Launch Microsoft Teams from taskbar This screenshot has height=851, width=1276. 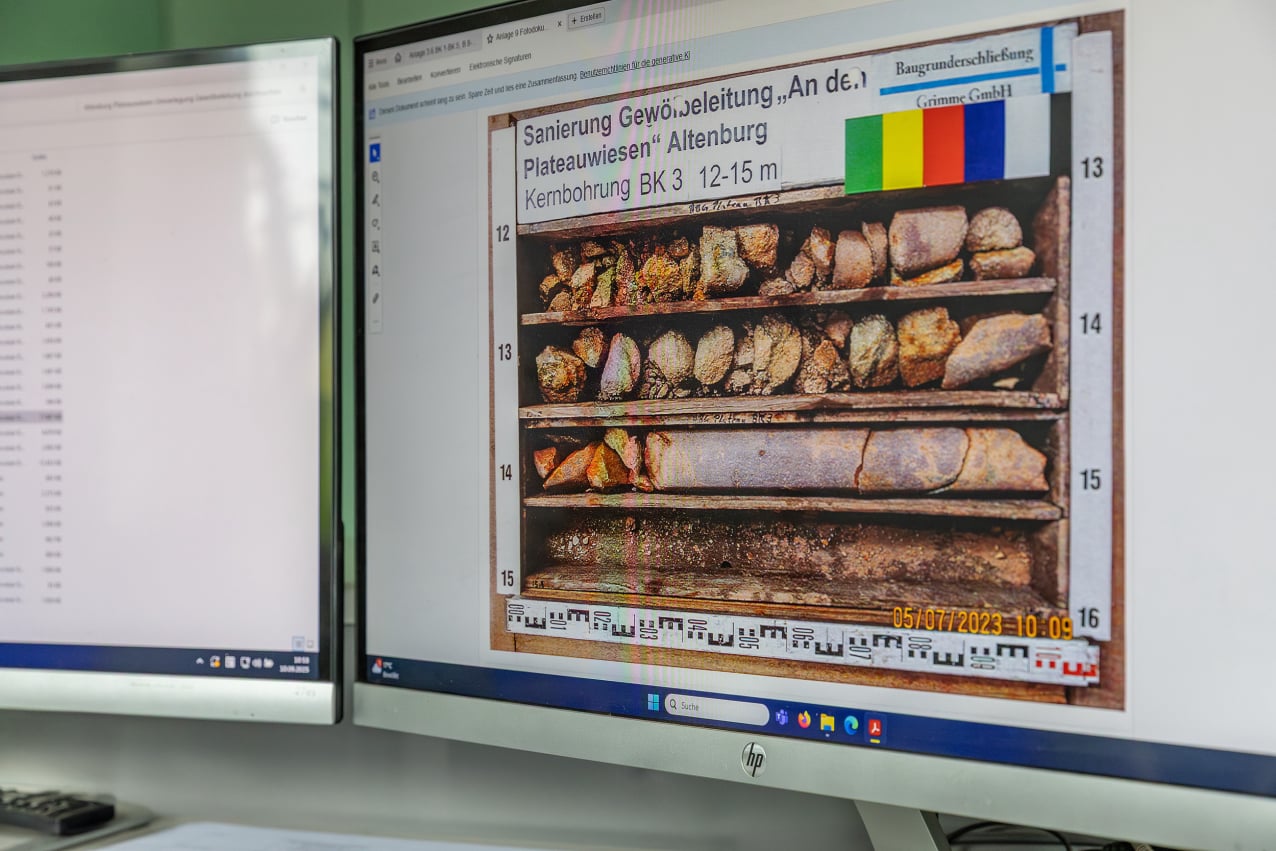780,717
